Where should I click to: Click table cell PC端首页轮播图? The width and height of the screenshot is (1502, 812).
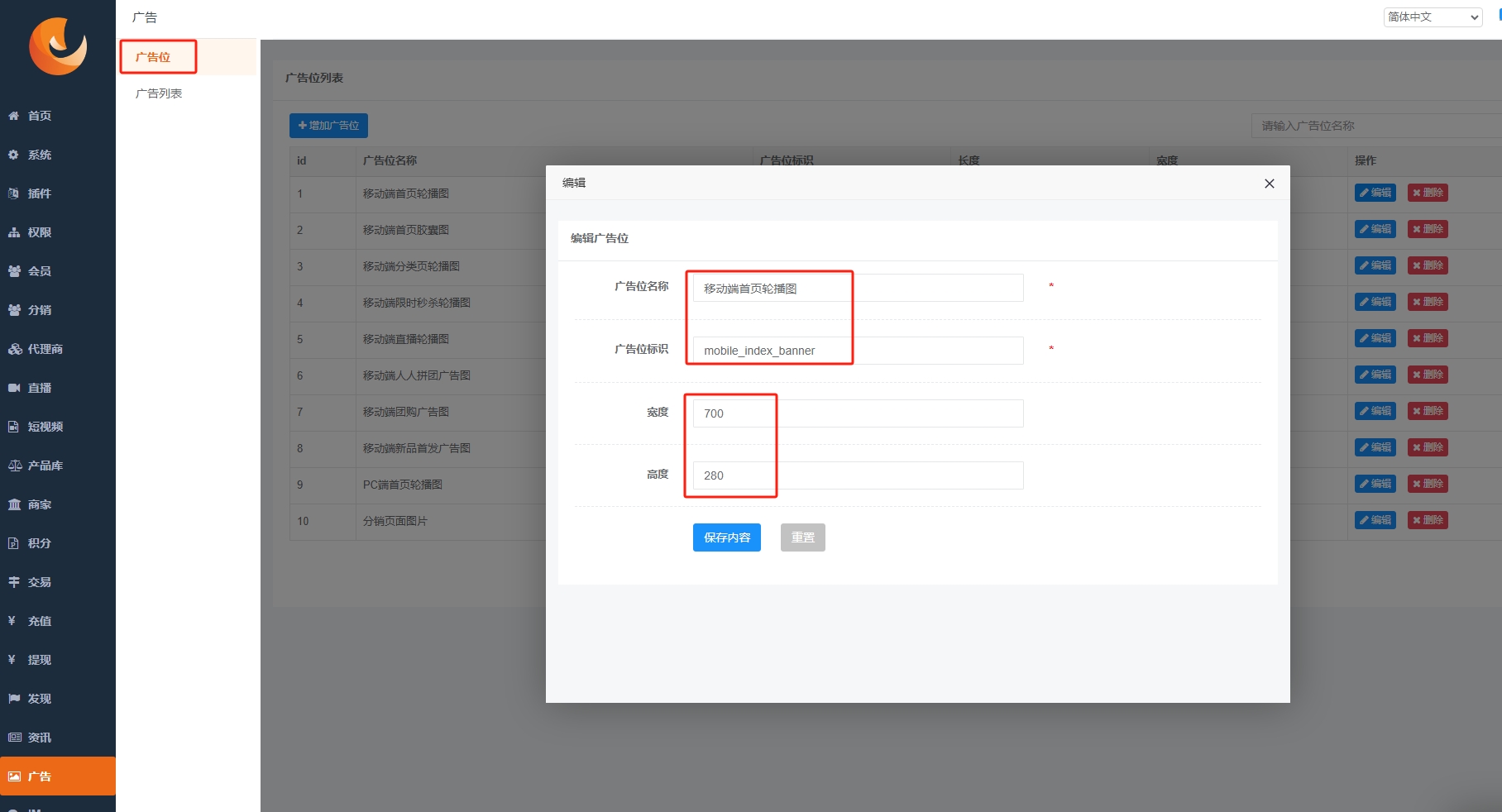point(403,485)
